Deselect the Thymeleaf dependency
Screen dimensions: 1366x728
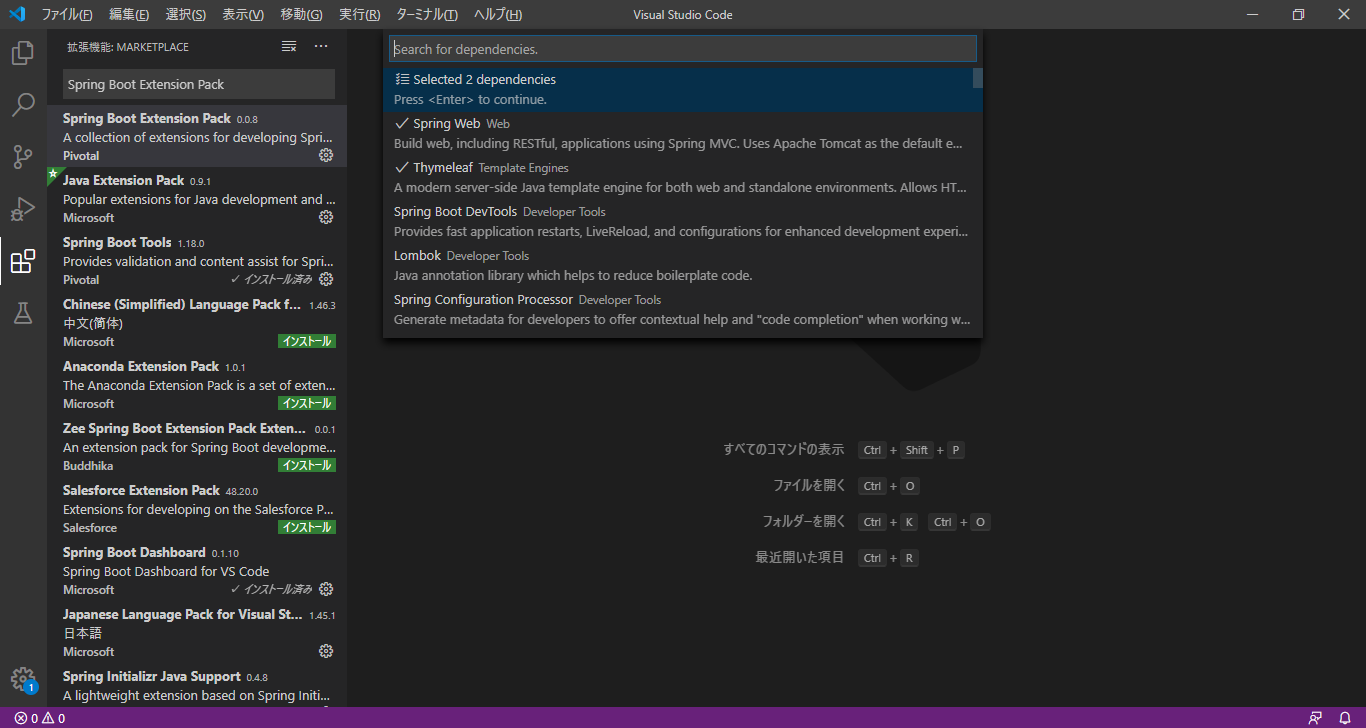click(683, 178)
